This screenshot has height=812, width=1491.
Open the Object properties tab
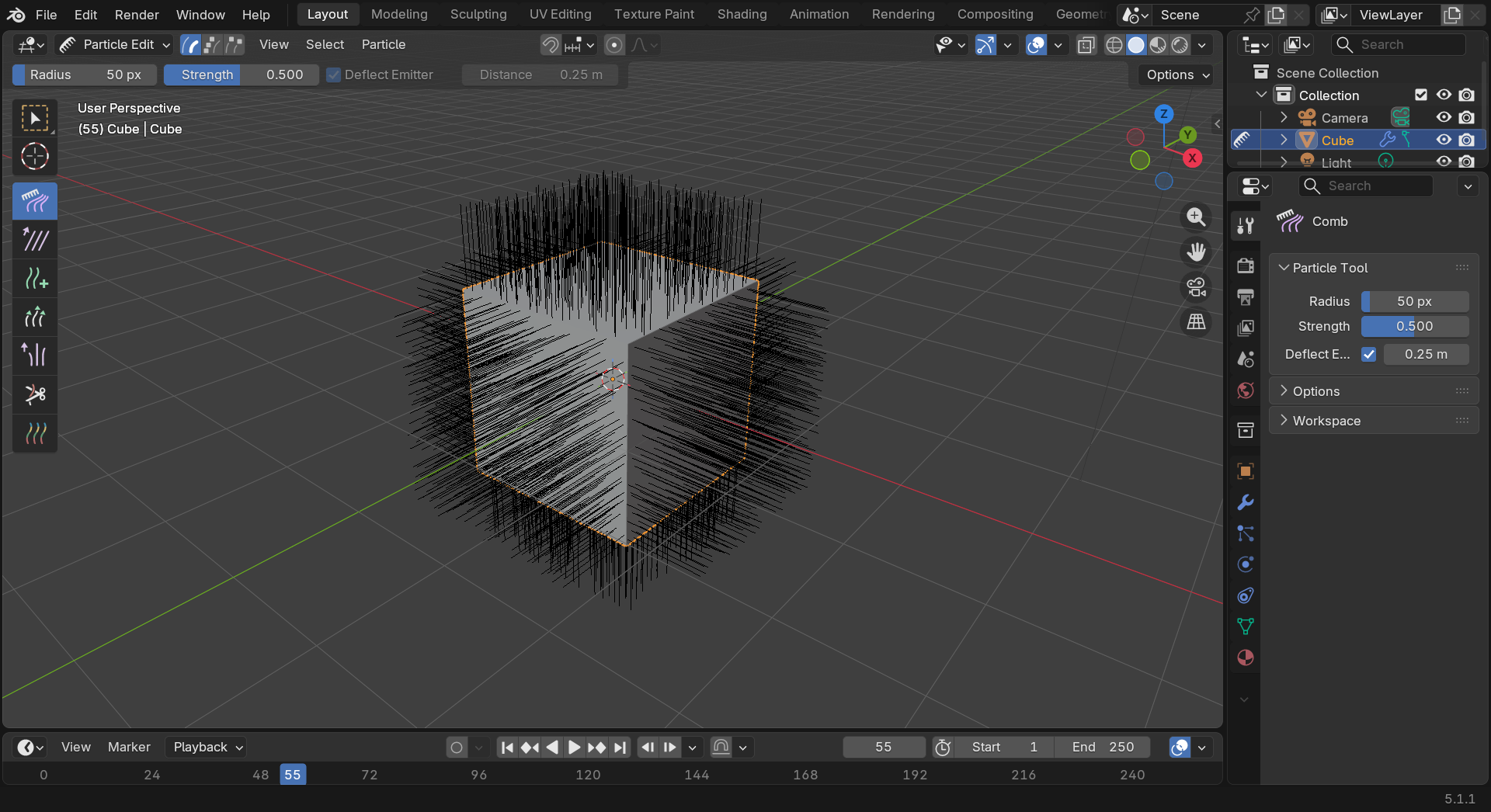pos(1246,471)
